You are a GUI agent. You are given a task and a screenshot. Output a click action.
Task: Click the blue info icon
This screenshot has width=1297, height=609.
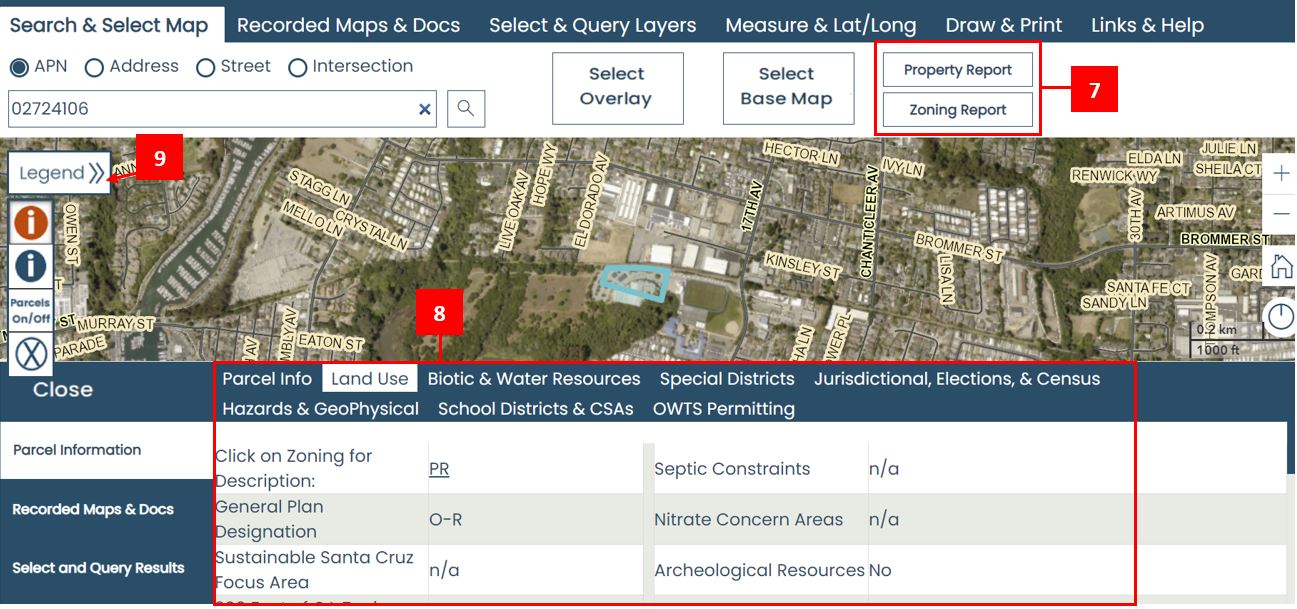point(31,265)
